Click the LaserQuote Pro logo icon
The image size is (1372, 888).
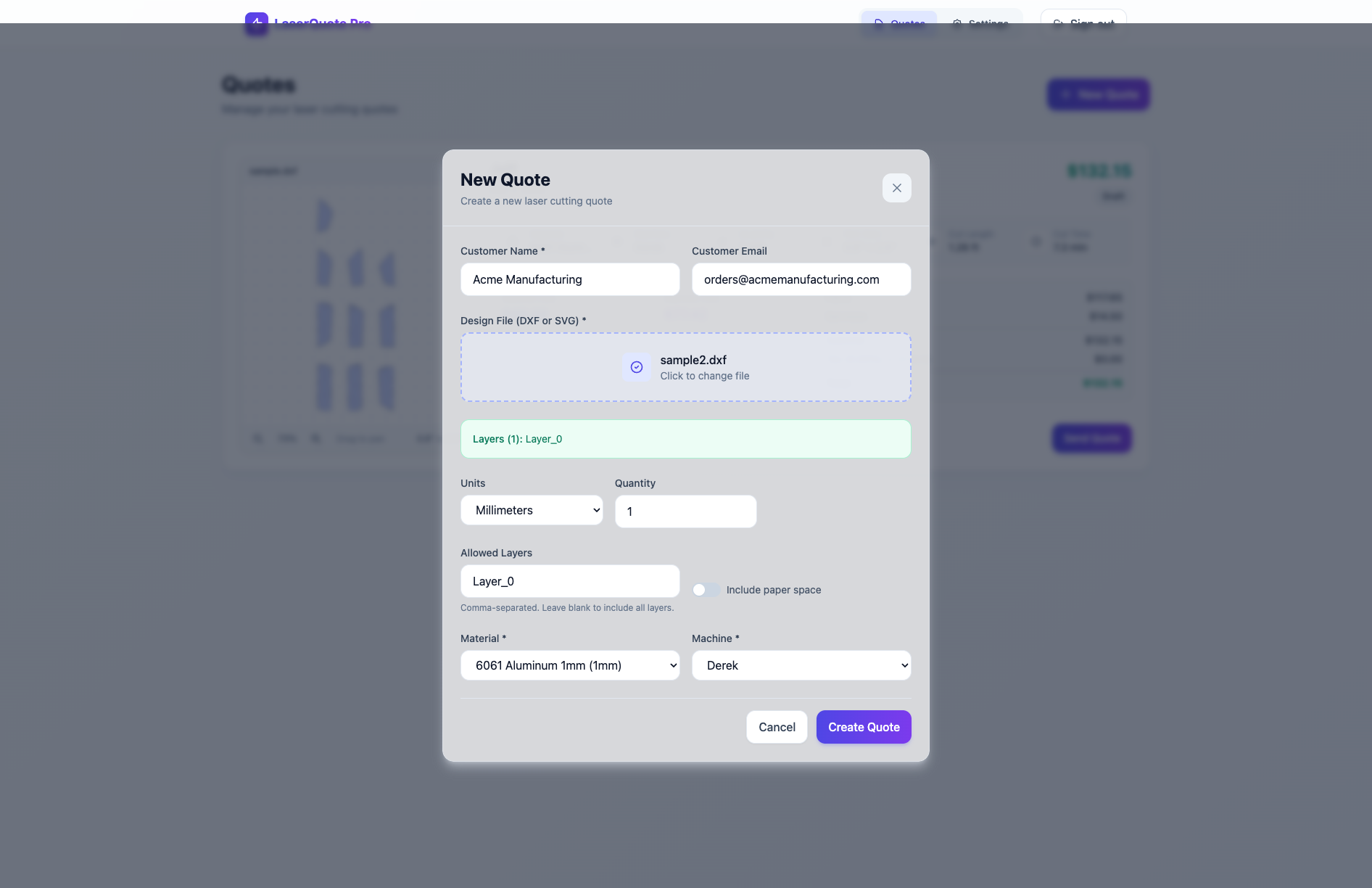coord(256,24)
